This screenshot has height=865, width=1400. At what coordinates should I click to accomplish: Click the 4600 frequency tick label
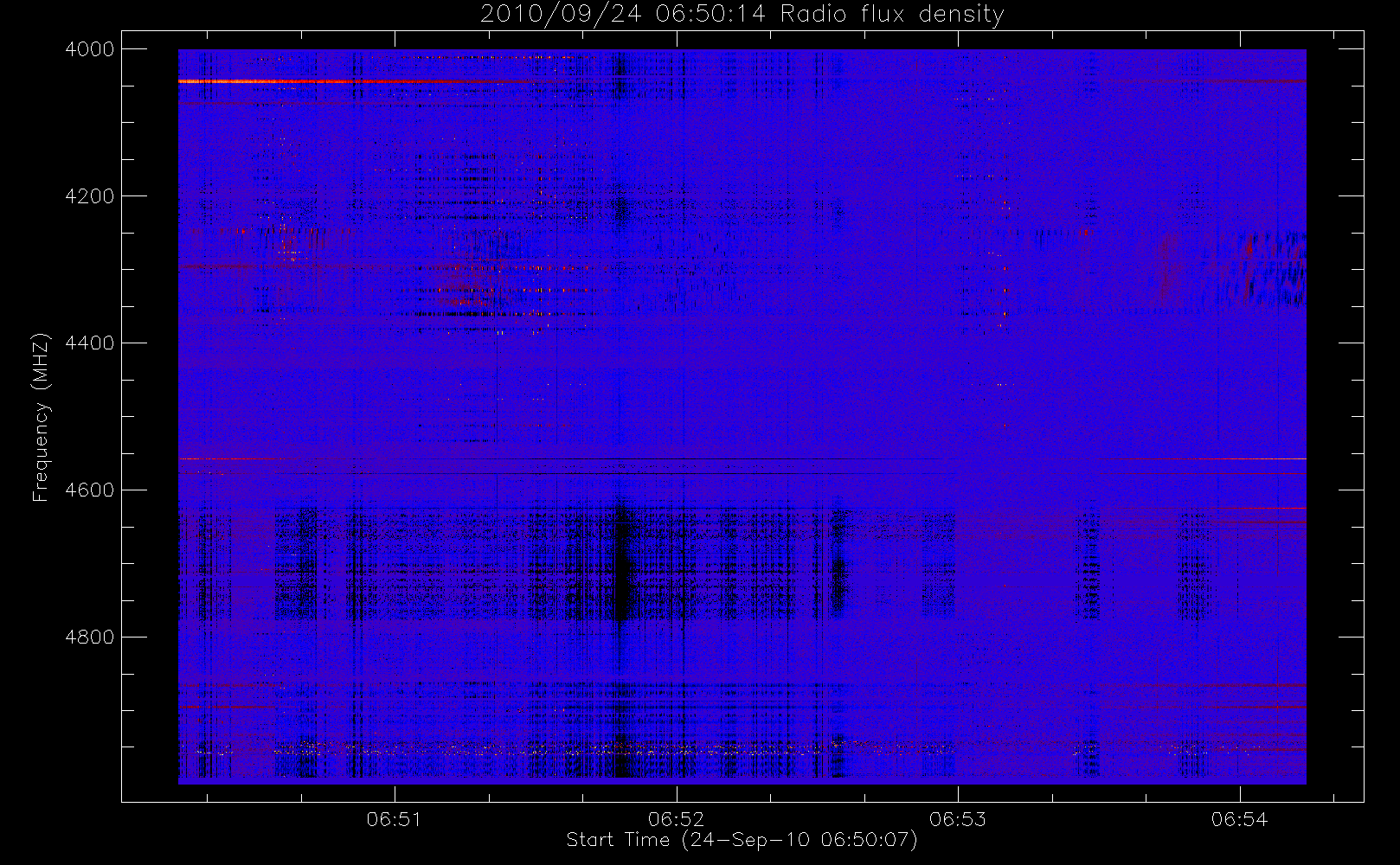tap(90, 490)
